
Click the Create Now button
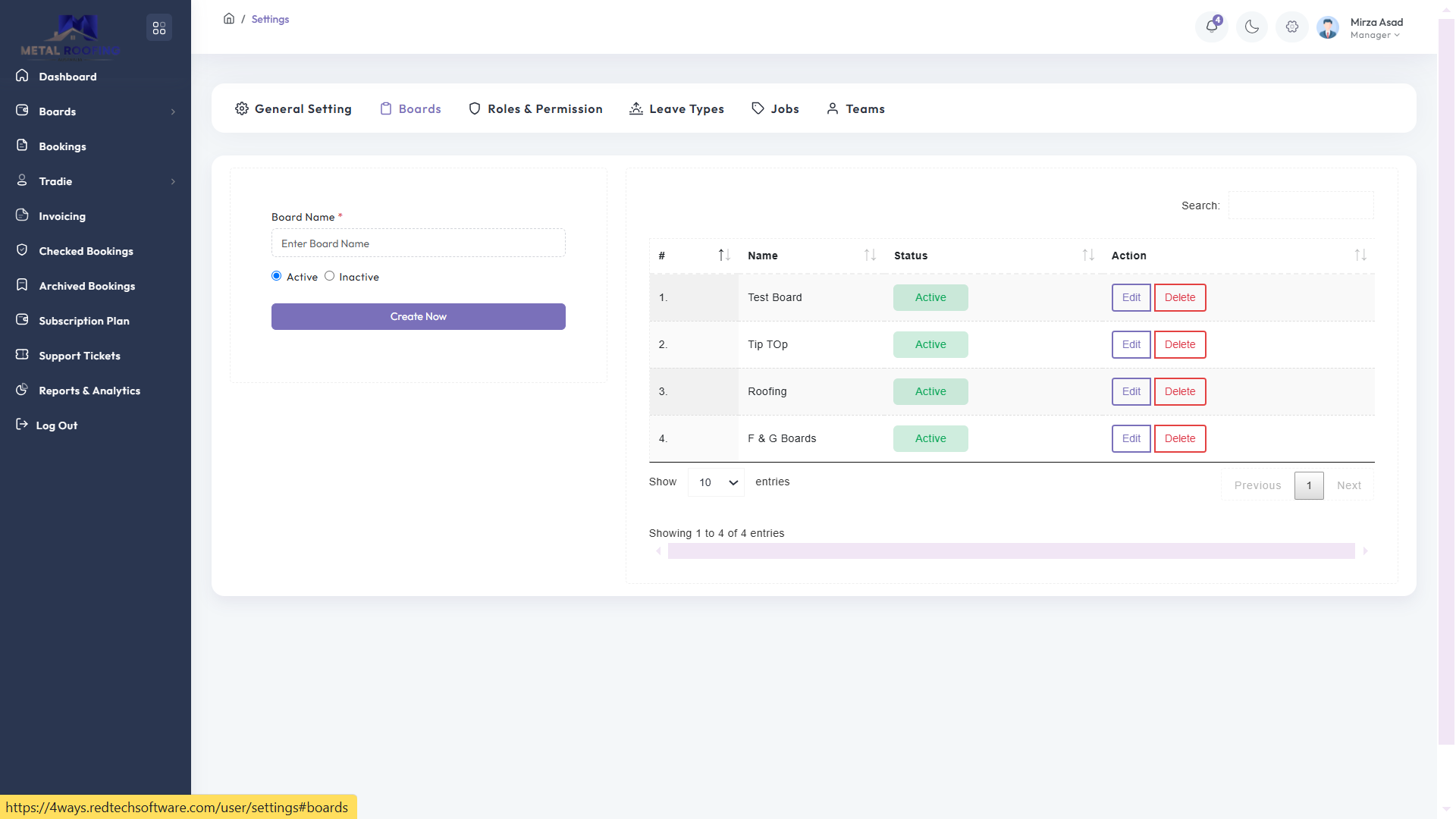point(418,317)
